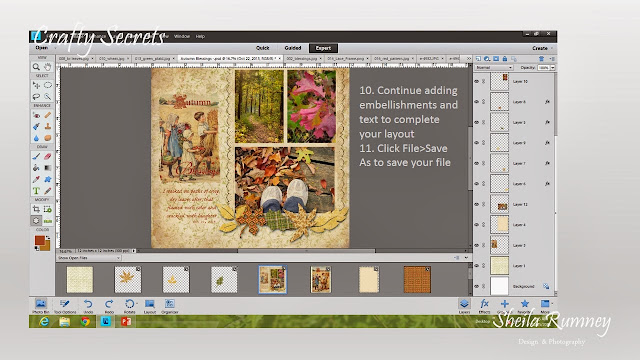Toggle visibility of Layer 12
Image resolution: width=640 pixels, height=360 pixels.
476,204
